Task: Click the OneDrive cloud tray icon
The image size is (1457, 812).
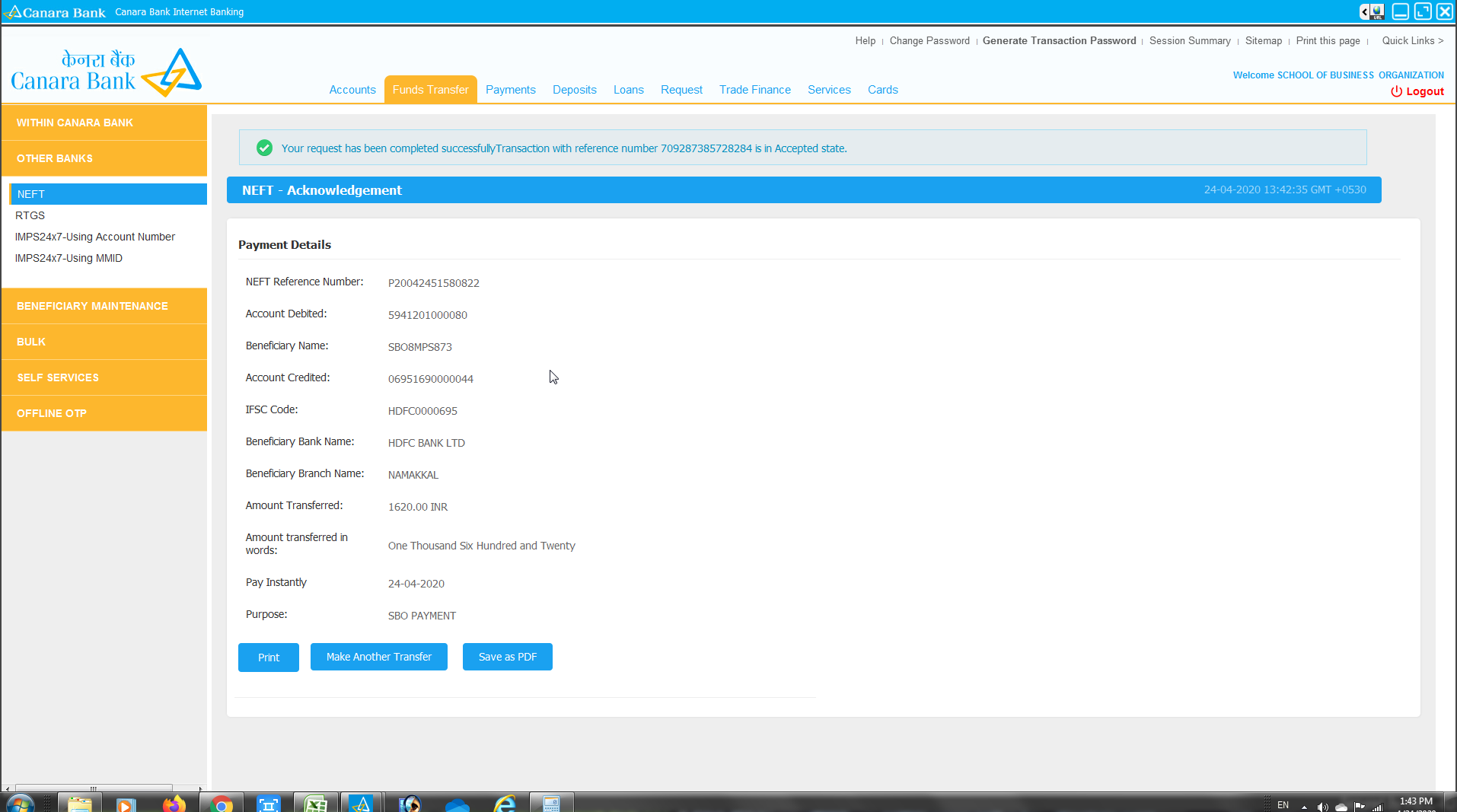Action: click(x=1341, y=807)
